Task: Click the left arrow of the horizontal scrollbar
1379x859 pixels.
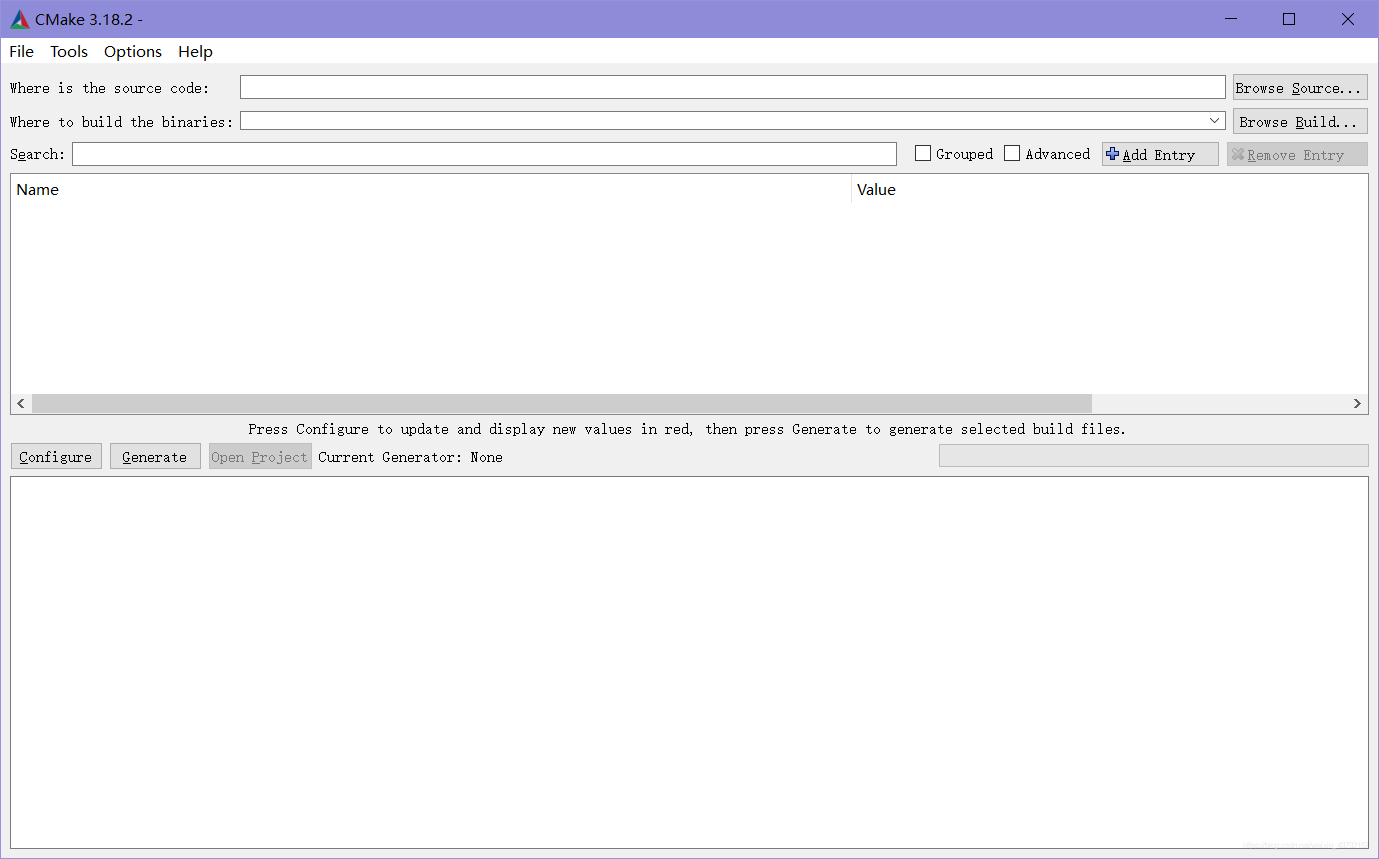Action: 20,403
